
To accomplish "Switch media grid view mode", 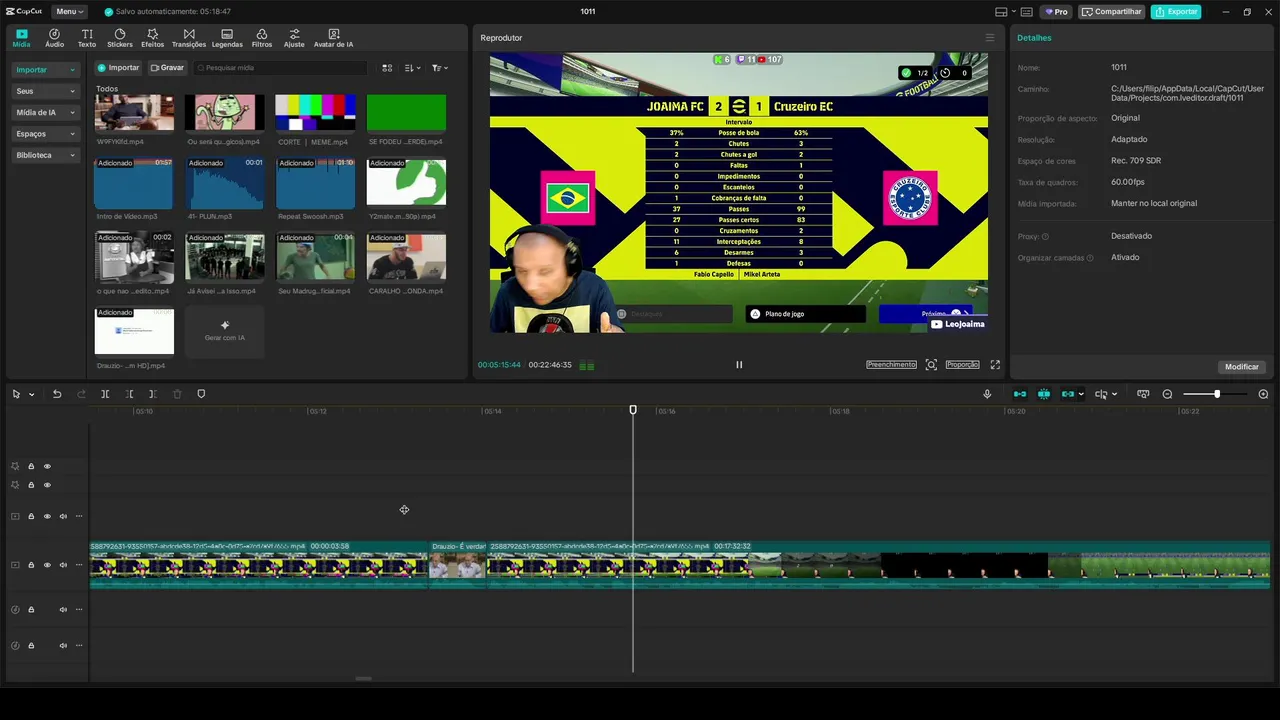I will point(388,68).
